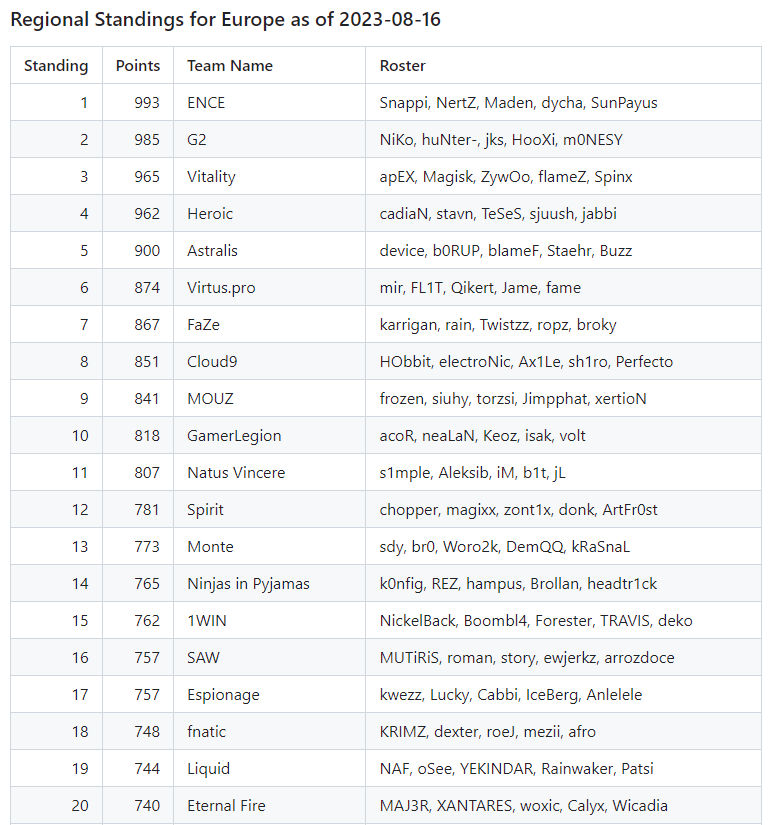Click the Standing column header

tap(56, 66)
